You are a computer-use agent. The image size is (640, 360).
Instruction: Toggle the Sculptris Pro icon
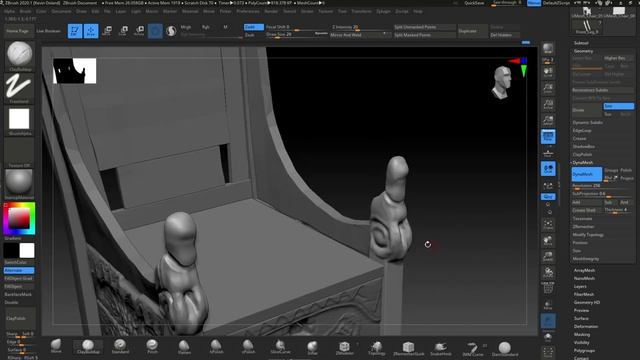171,31
